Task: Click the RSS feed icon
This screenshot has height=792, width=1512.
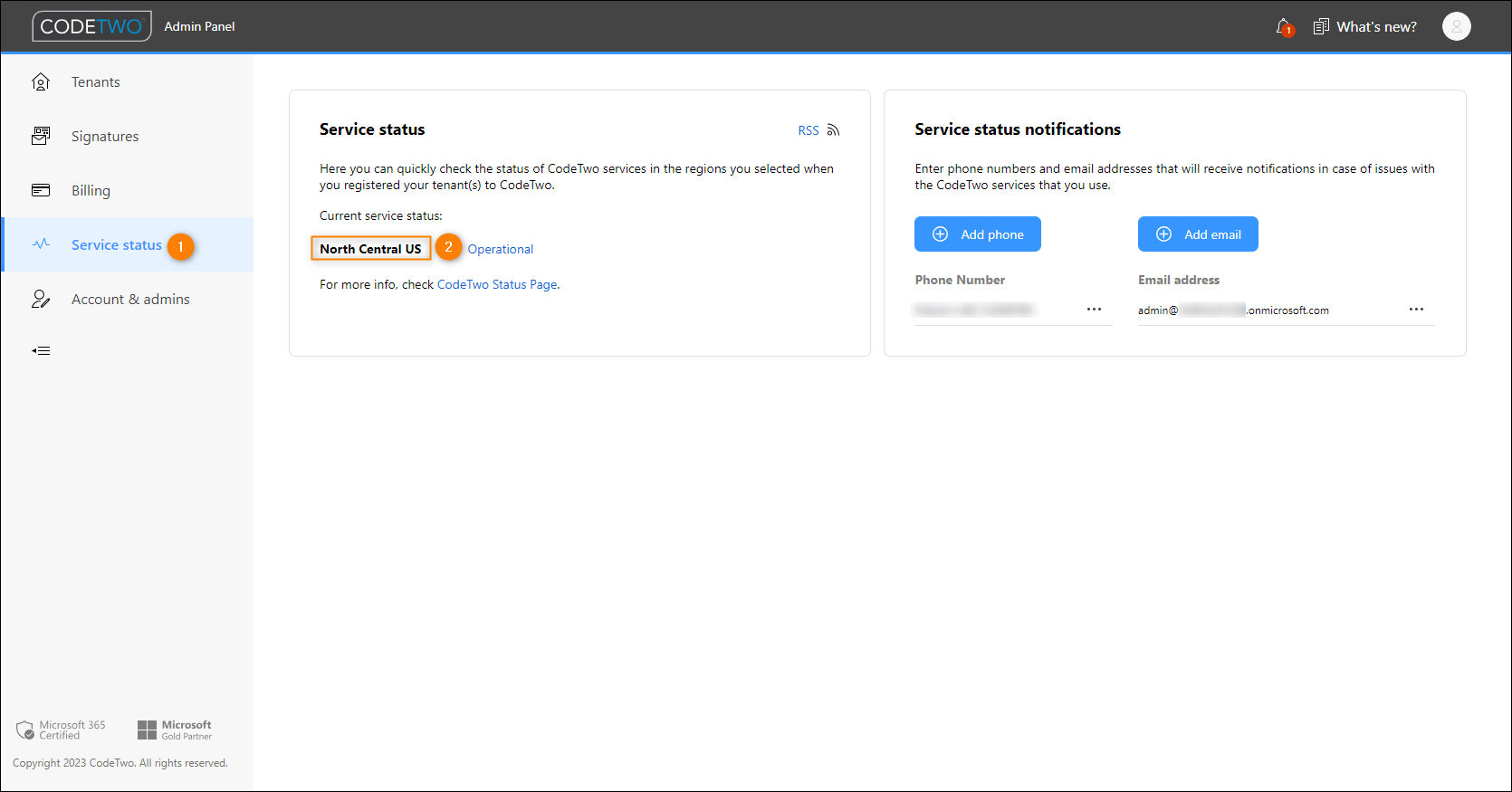Action: (834, 130)
